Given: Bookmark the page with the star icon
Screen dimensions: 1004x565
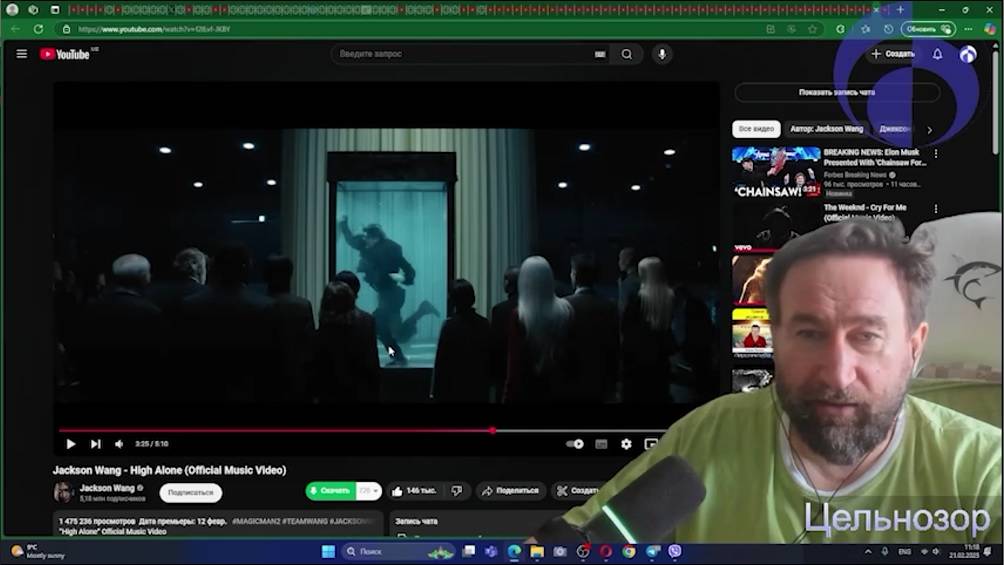Looking at the screenshot, I should click(812, 29).
